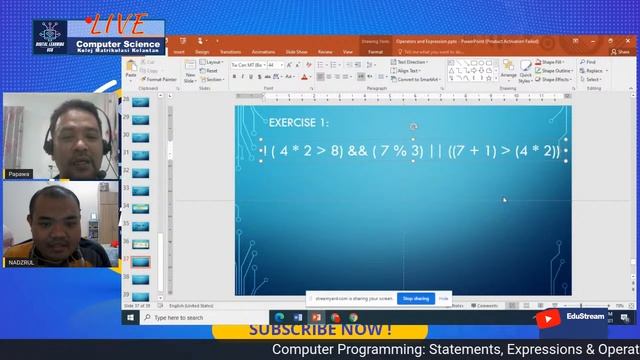Click Decrease Font Size icon
The image size is (640, 360).
pos(298,65)
